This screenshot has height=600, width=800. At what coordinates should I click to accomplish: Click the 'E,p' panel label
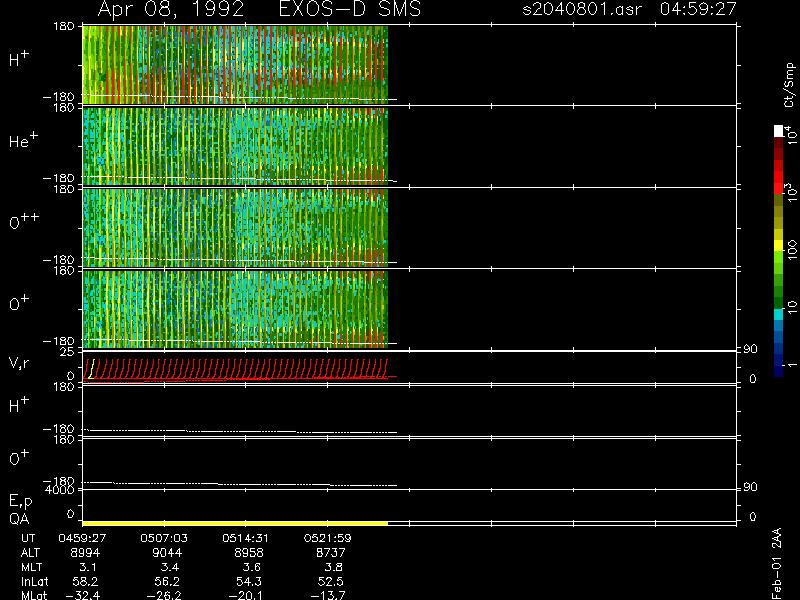[x=20, y=502]
